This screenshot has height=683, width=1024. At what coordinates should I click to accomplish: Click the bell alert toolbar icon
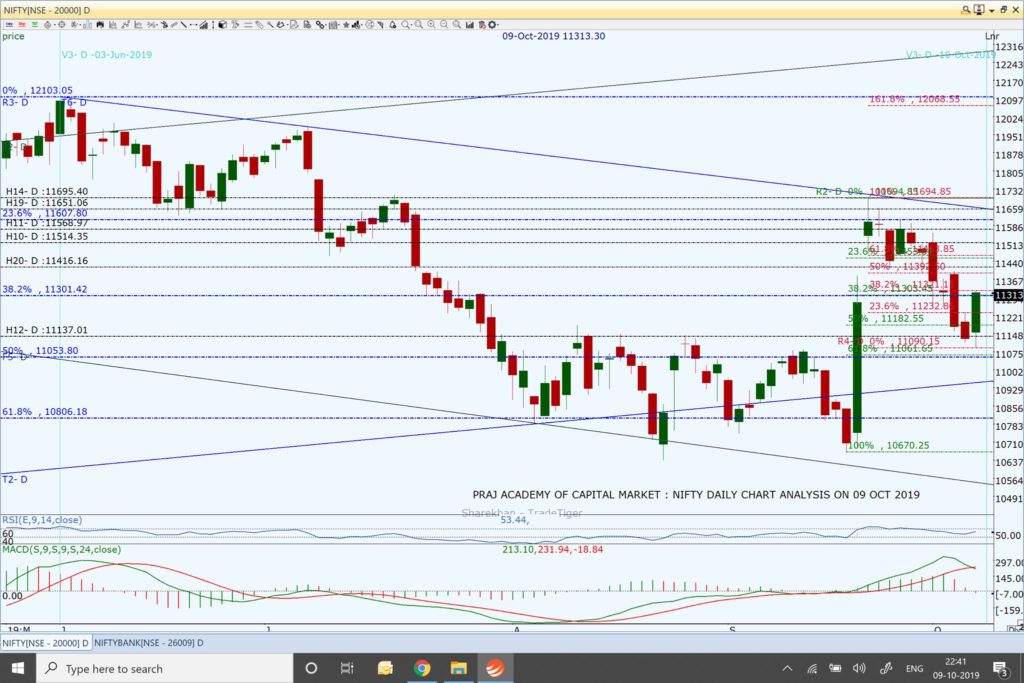[x=392, y=25]
